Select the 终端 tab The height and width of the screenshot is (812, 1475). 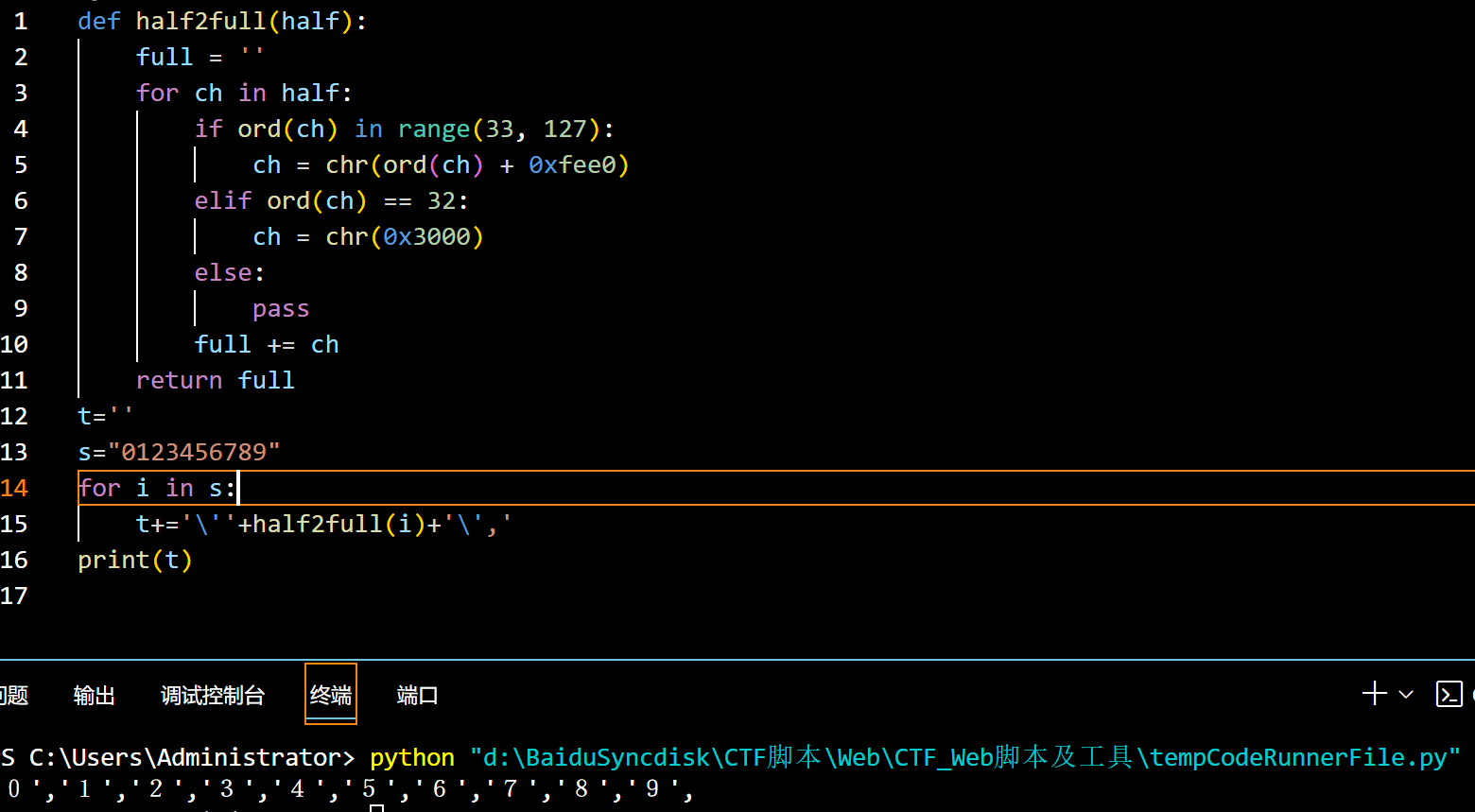coord(331,696)
